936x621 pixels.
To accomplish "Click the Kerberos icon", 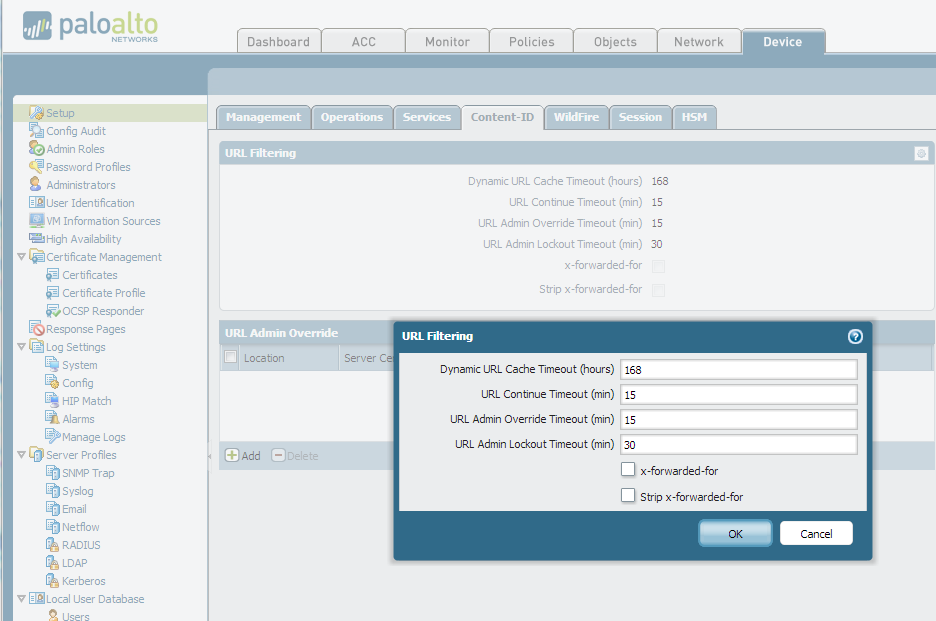I will 53,580.
